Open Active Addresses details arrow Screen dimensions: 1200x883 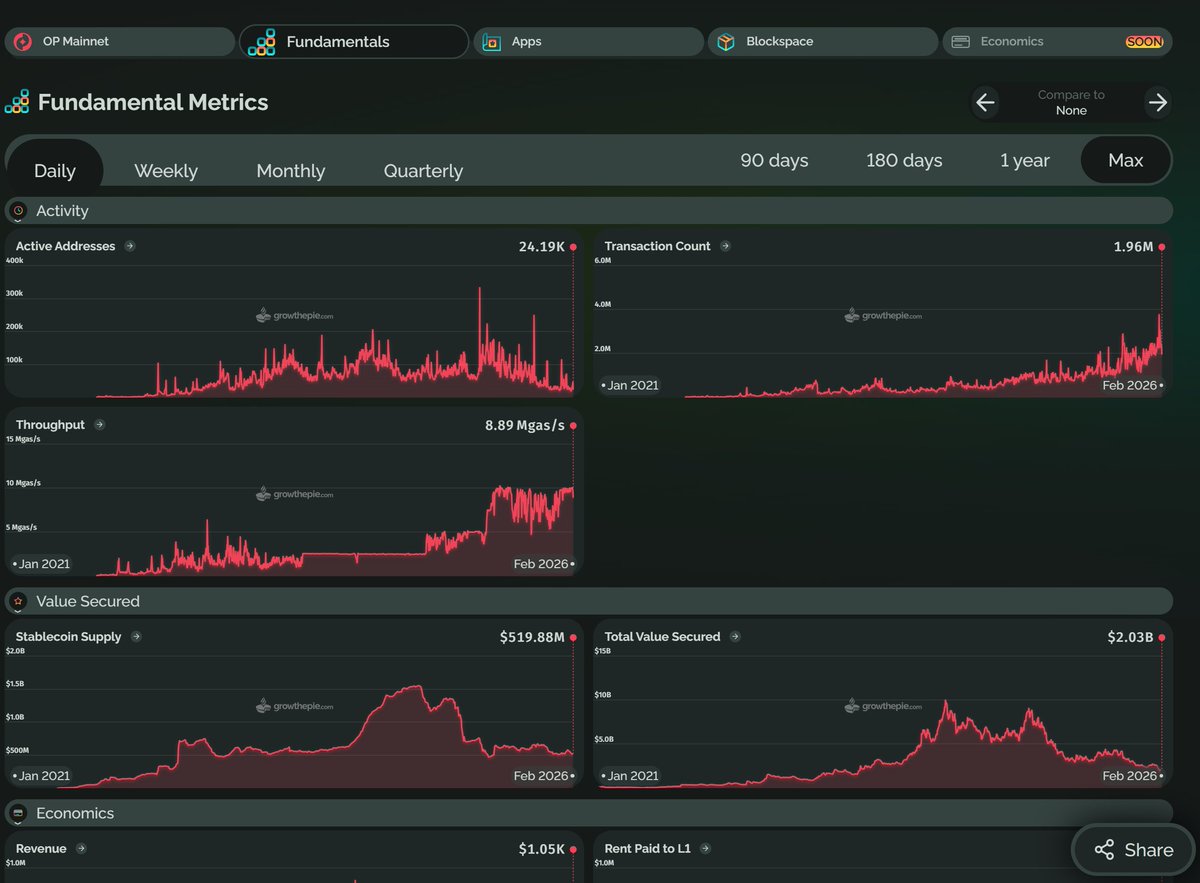tap(130, 246)
